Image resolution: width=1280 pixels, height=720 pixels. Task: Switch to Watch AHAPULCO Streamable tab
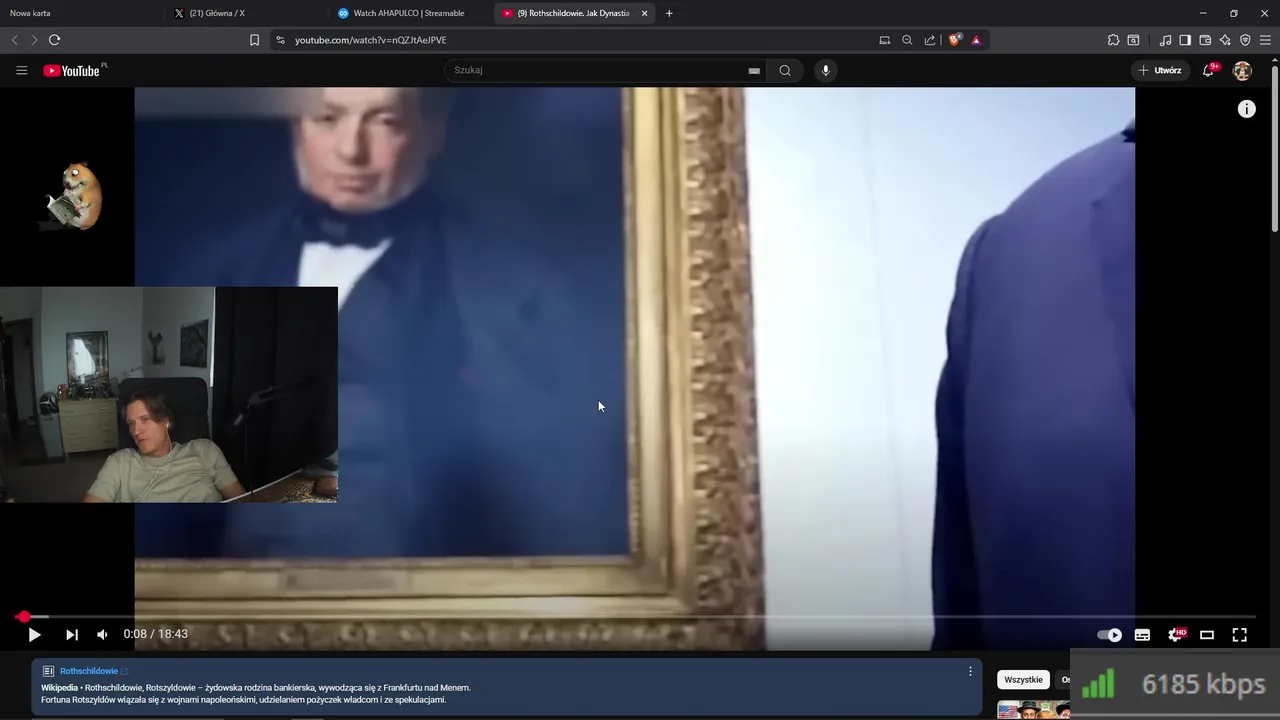pos(410,13)
